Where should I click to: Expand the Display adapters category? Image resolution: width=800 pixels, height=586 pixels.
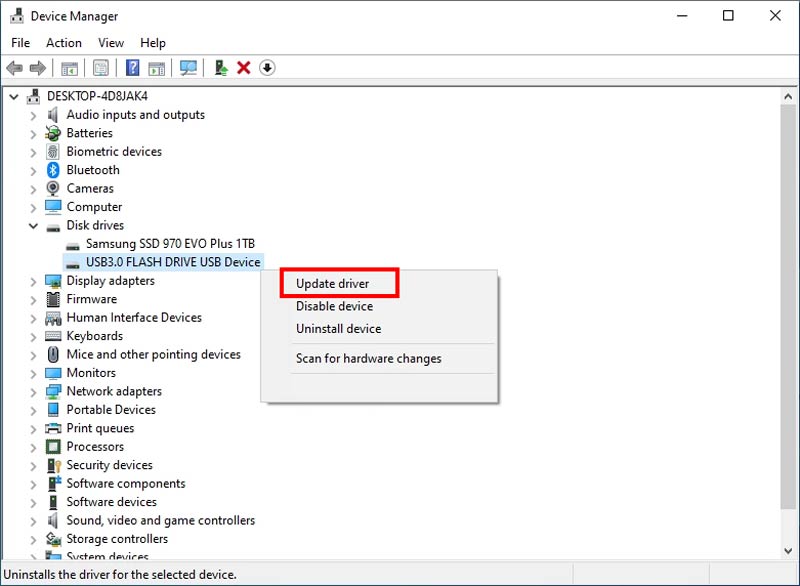coord(33,281)
